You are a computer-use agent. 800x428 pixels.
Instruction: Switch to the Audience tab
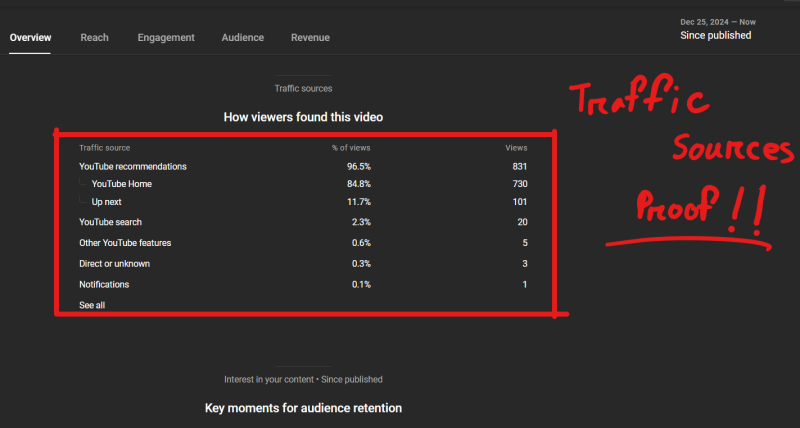click(243, 38)
